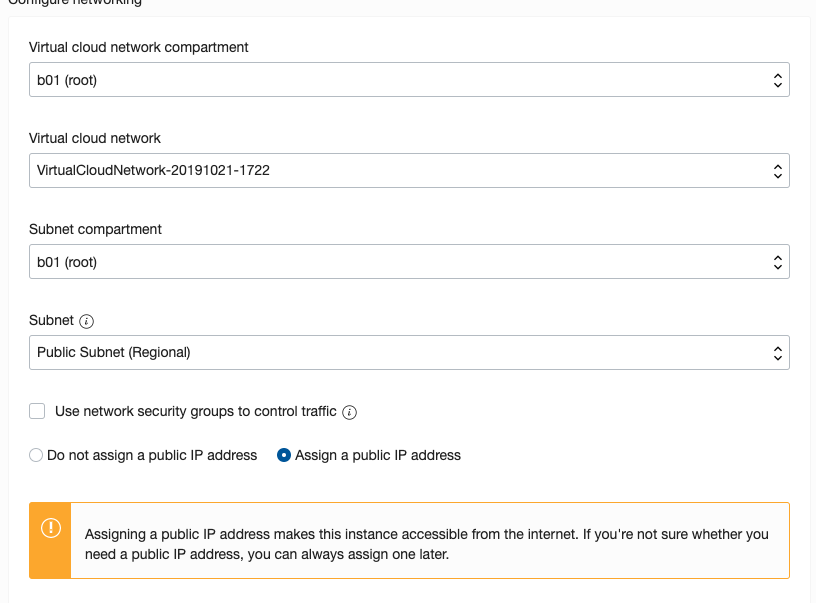Select the 'Do not assign a public IP address' radio button
This screenshot has height=603, width=816.
37,455
